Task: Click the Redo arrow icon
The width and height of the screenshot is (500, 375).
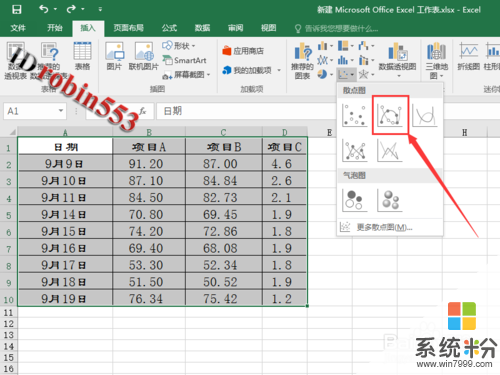Action: coord(71,9)
